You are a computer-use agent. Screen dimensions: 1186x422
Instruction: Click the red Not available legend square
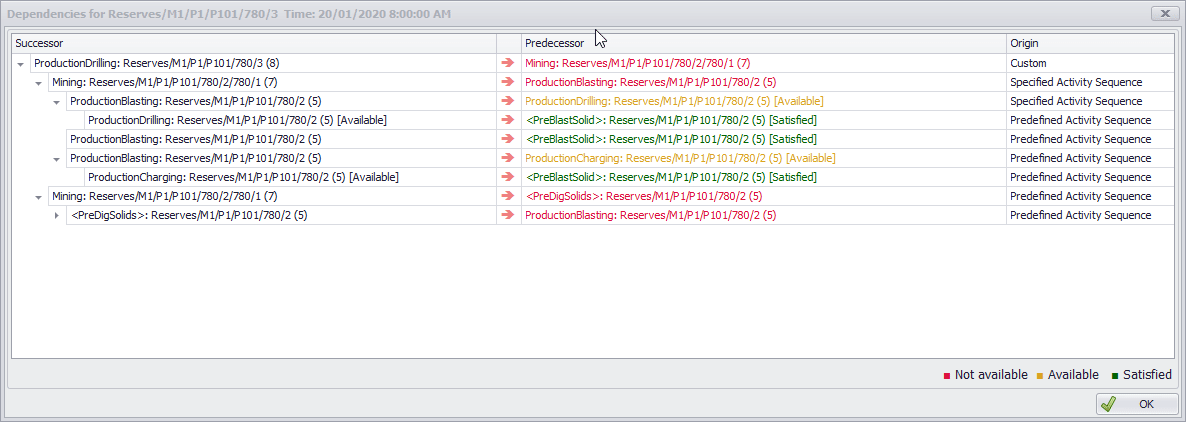point(946,376)
